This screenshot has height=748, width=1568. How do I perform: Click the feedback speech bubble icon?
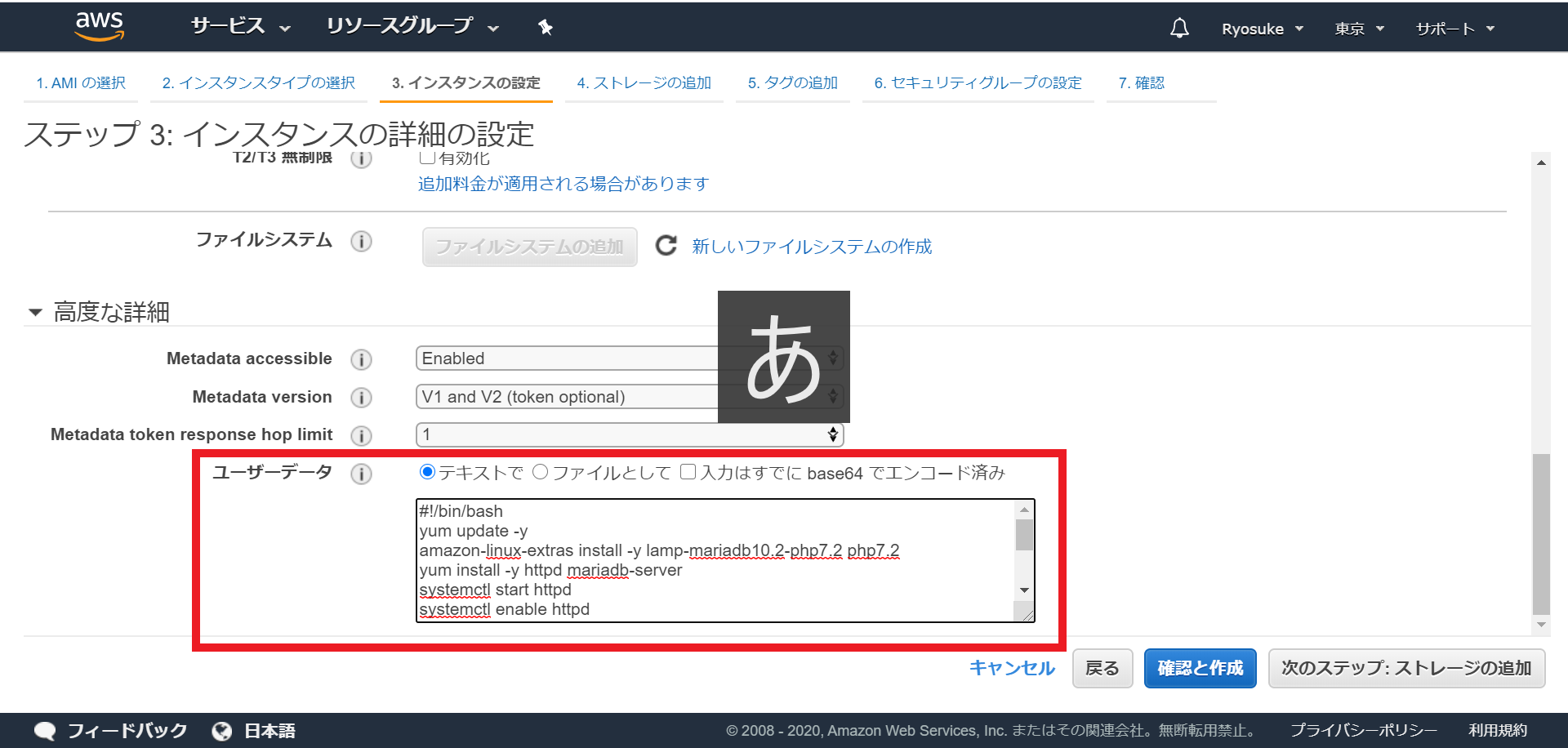click(x=45, y=731)
